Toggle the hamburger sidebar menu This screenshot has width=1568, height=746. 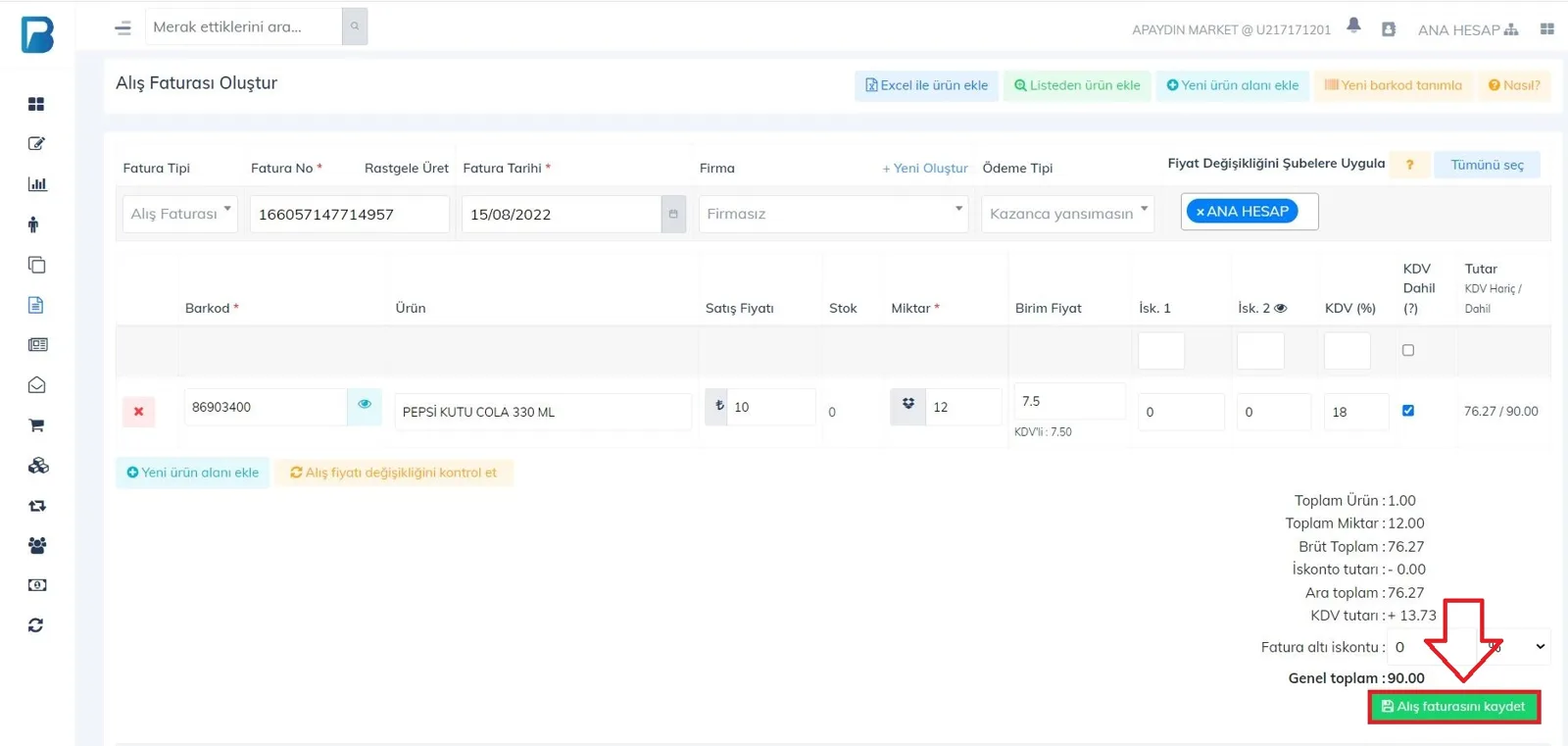tap(122, 27)
